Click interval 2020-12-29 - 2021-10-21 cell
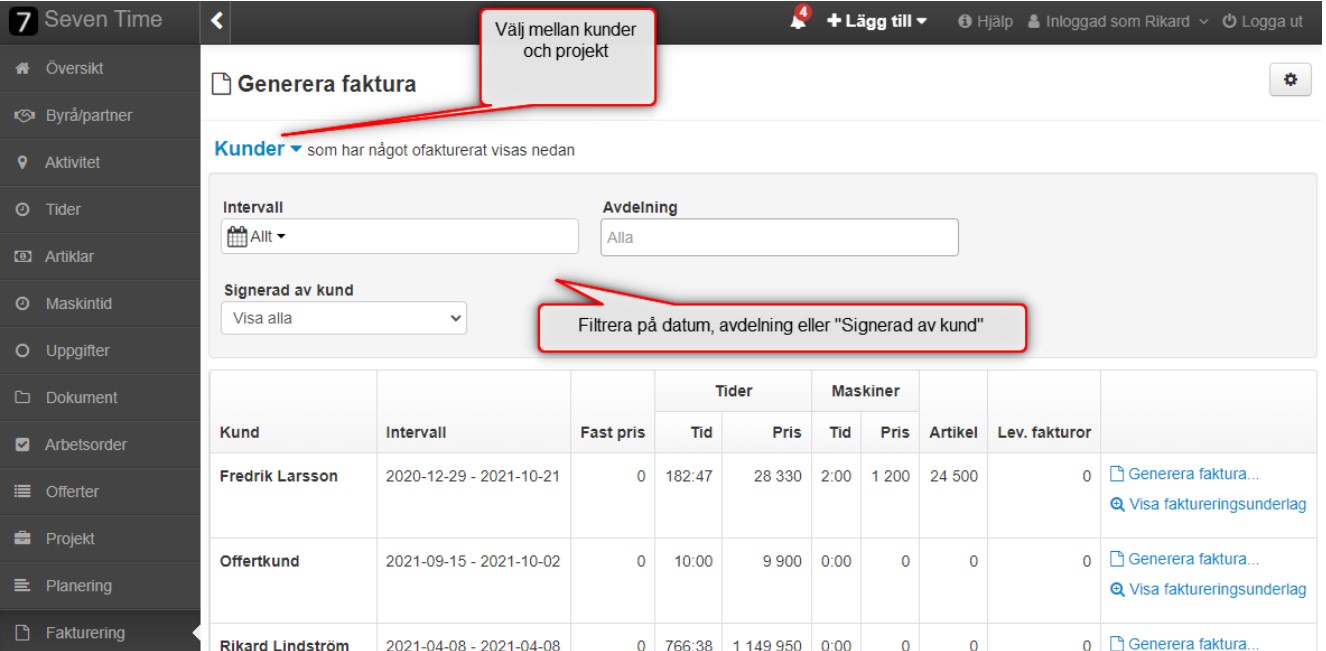Image resolution: width=1326 pixels, height=651 pixels. [x=473, y=476]
